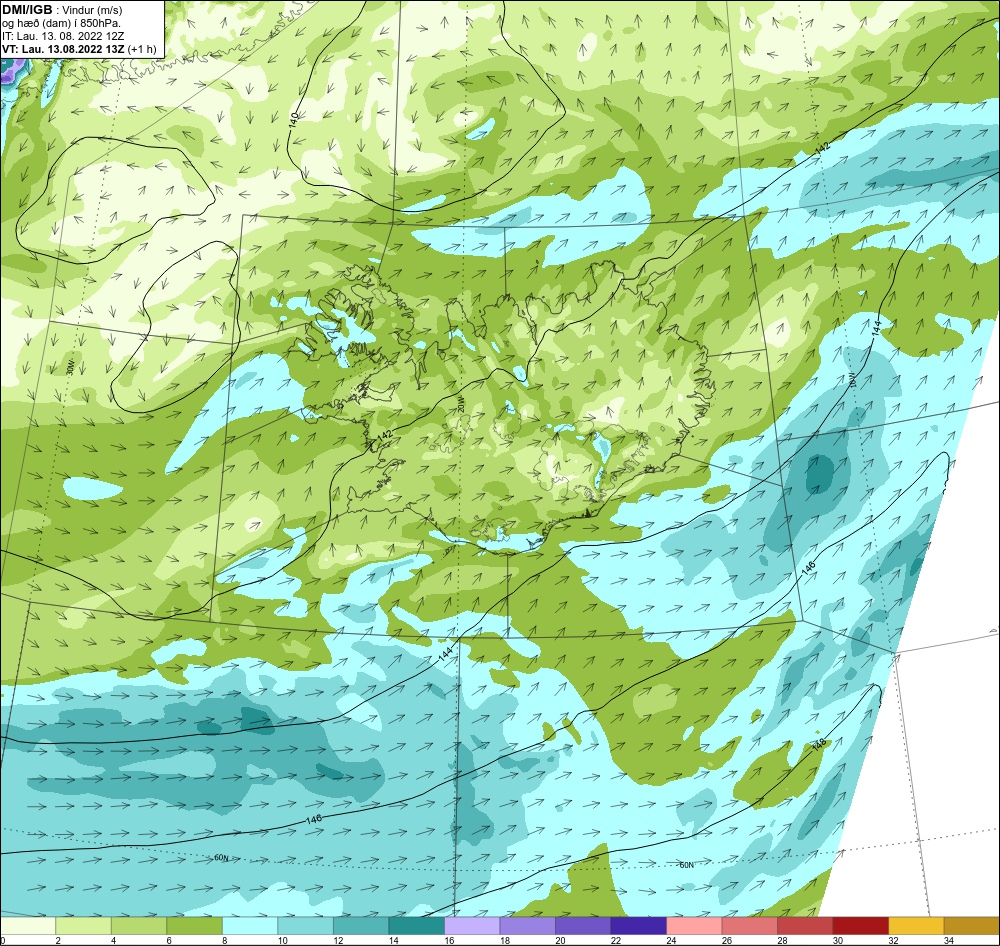Click the 'IT: Lau. 13. 08. 2022 12Z' line
Viewport: 1000px width, 946px height.
click(x=63, y=36)
